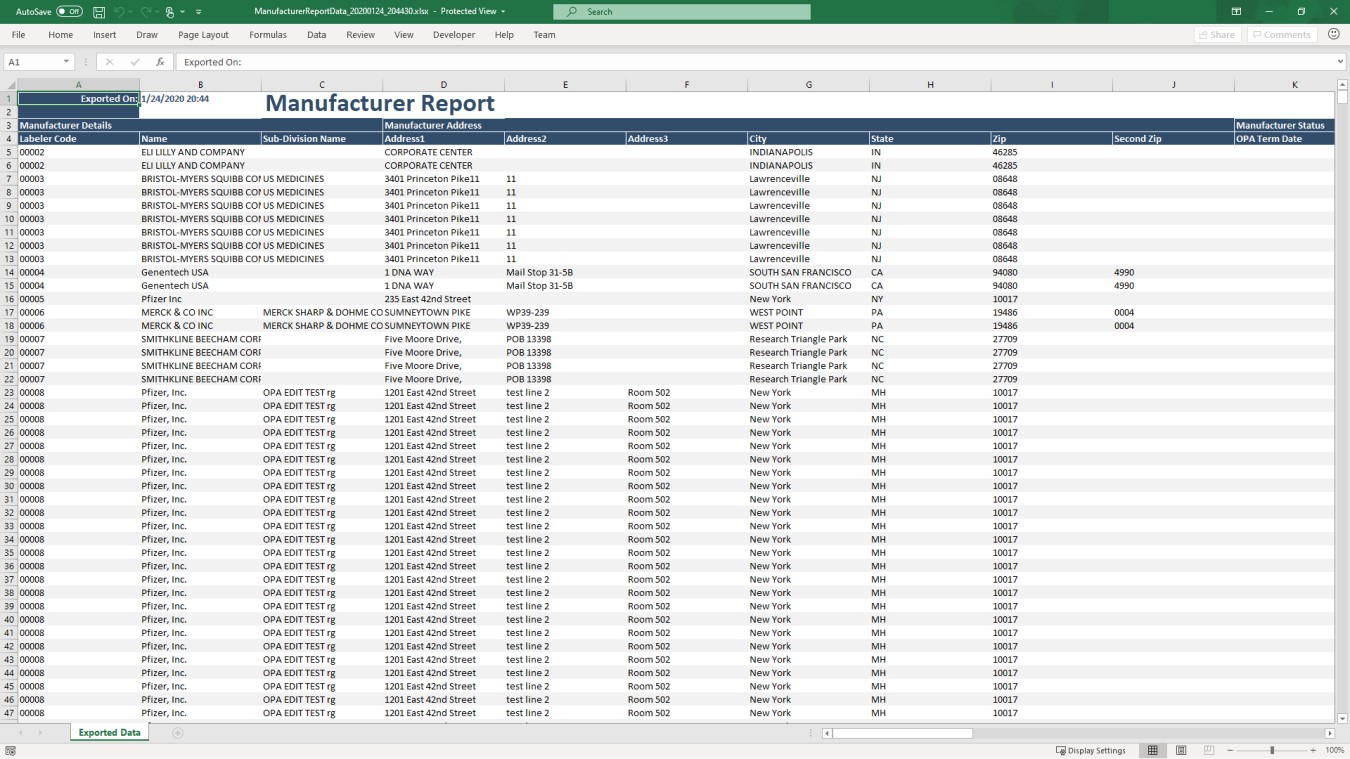Open the File menu
The height and width of the screenshot is (759, 1350).
(18, 35)
